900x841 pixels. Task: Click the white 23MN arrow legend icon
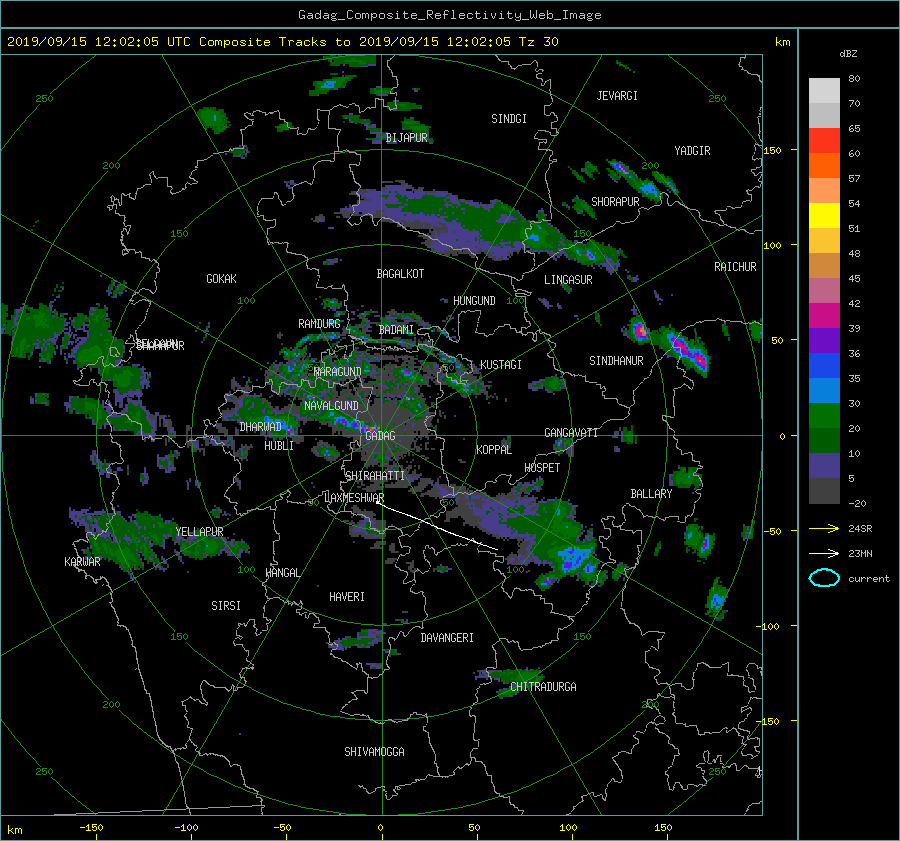(824, 553)
